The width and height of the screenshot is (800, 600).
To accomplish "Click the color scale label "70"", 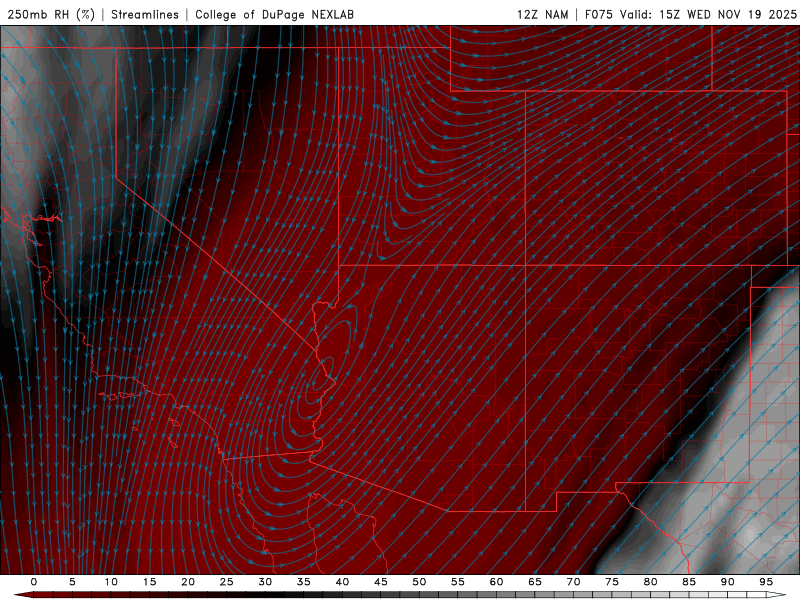I will 573,582.
